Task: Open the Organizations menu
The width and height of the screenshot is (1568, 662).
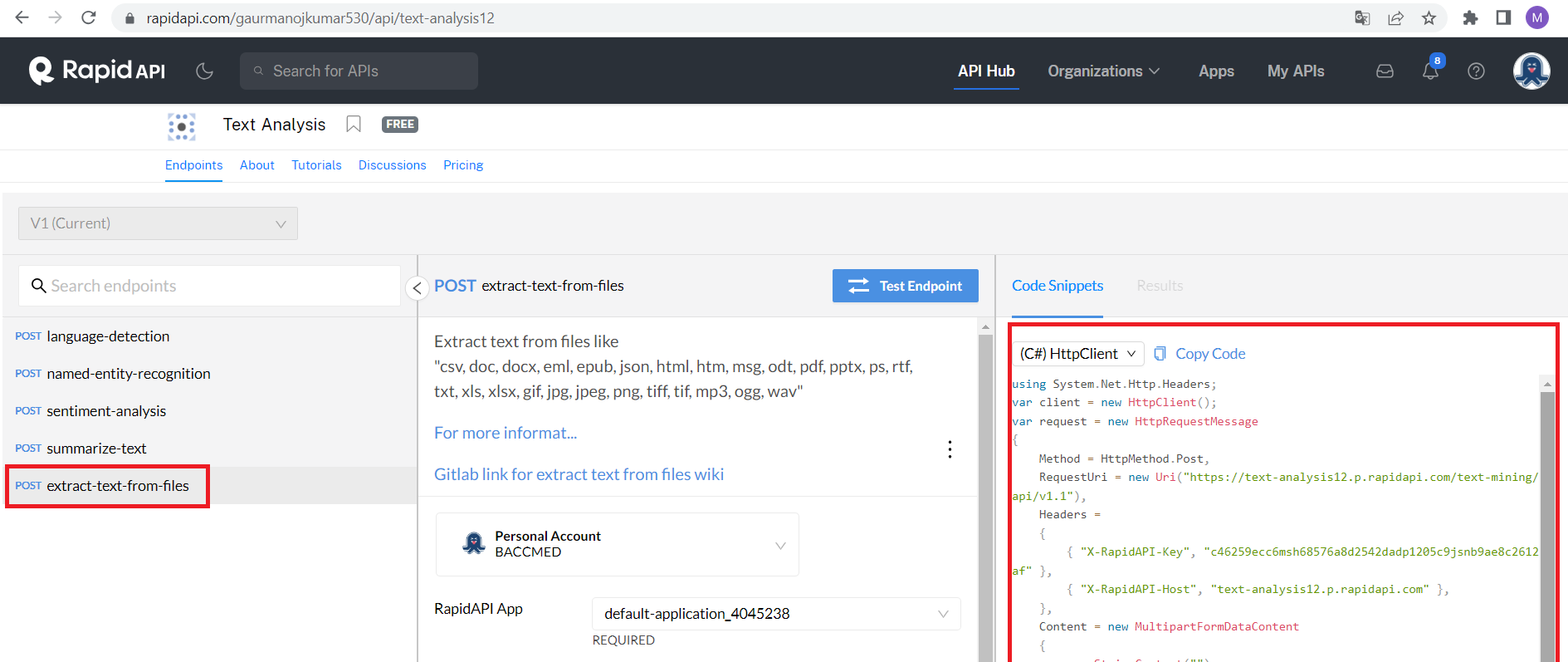Action: 1102,71
